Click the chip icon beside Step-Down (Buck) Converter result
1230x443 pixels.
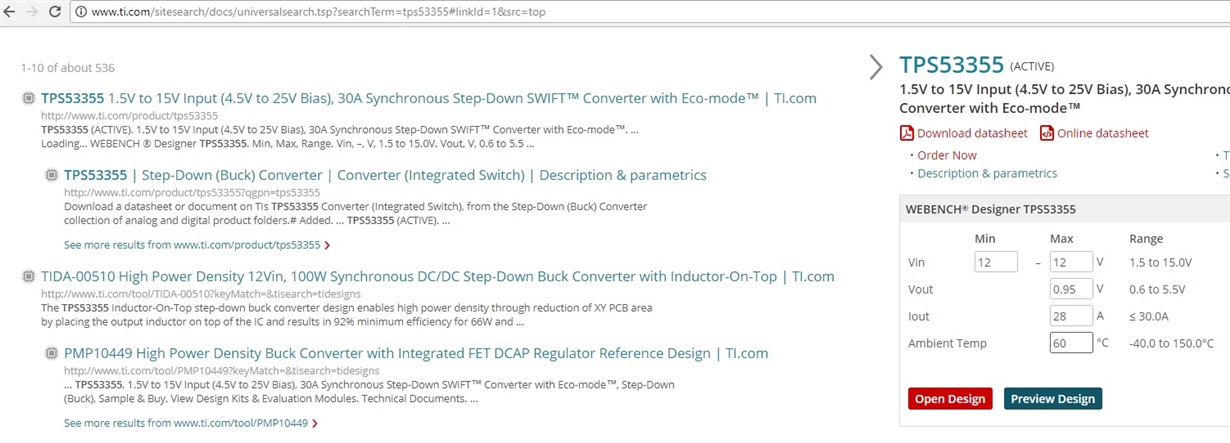coord(51,175)
